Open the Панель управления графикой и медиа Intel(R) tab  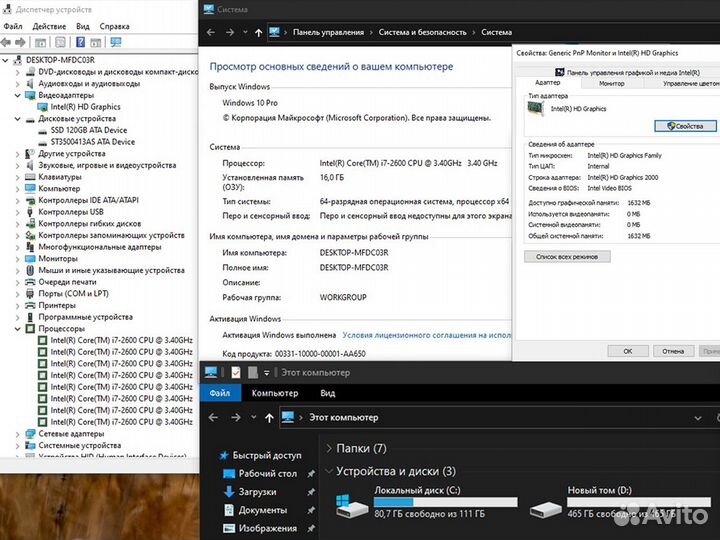627,72
